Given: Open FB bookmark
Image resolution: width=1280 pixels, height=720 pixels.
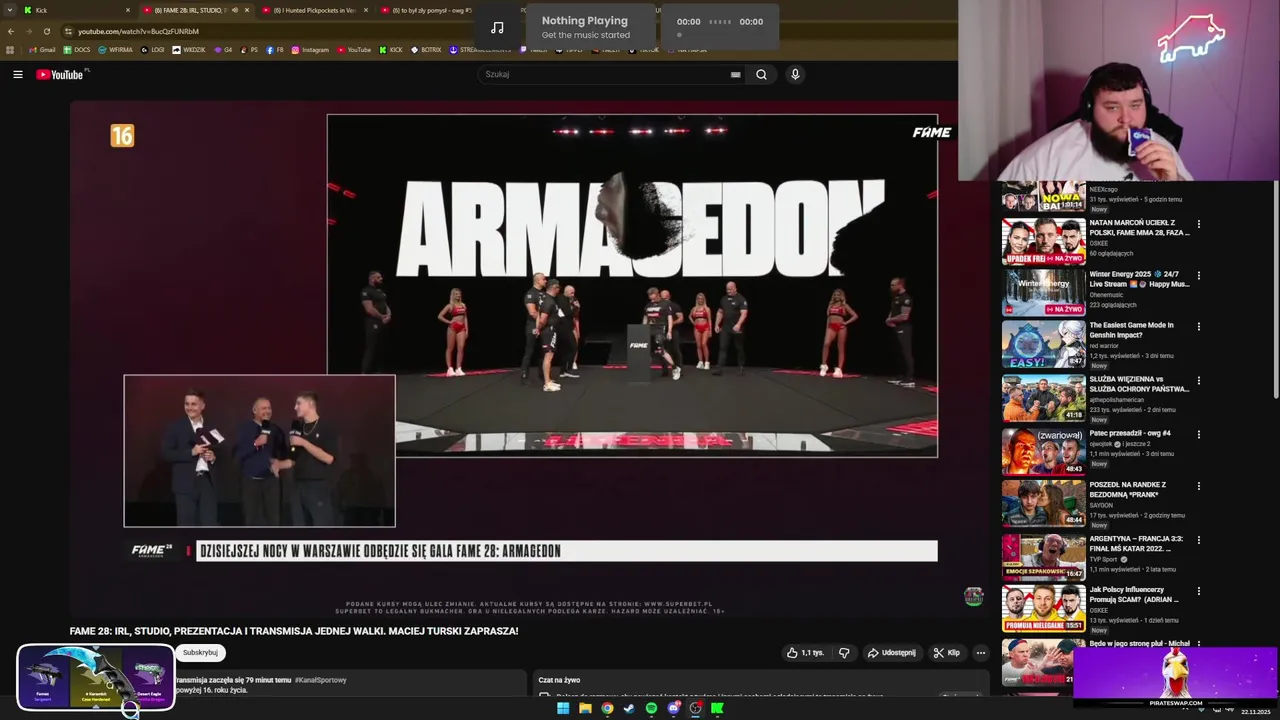Looking at the screenshot, I should pos(275,50).
